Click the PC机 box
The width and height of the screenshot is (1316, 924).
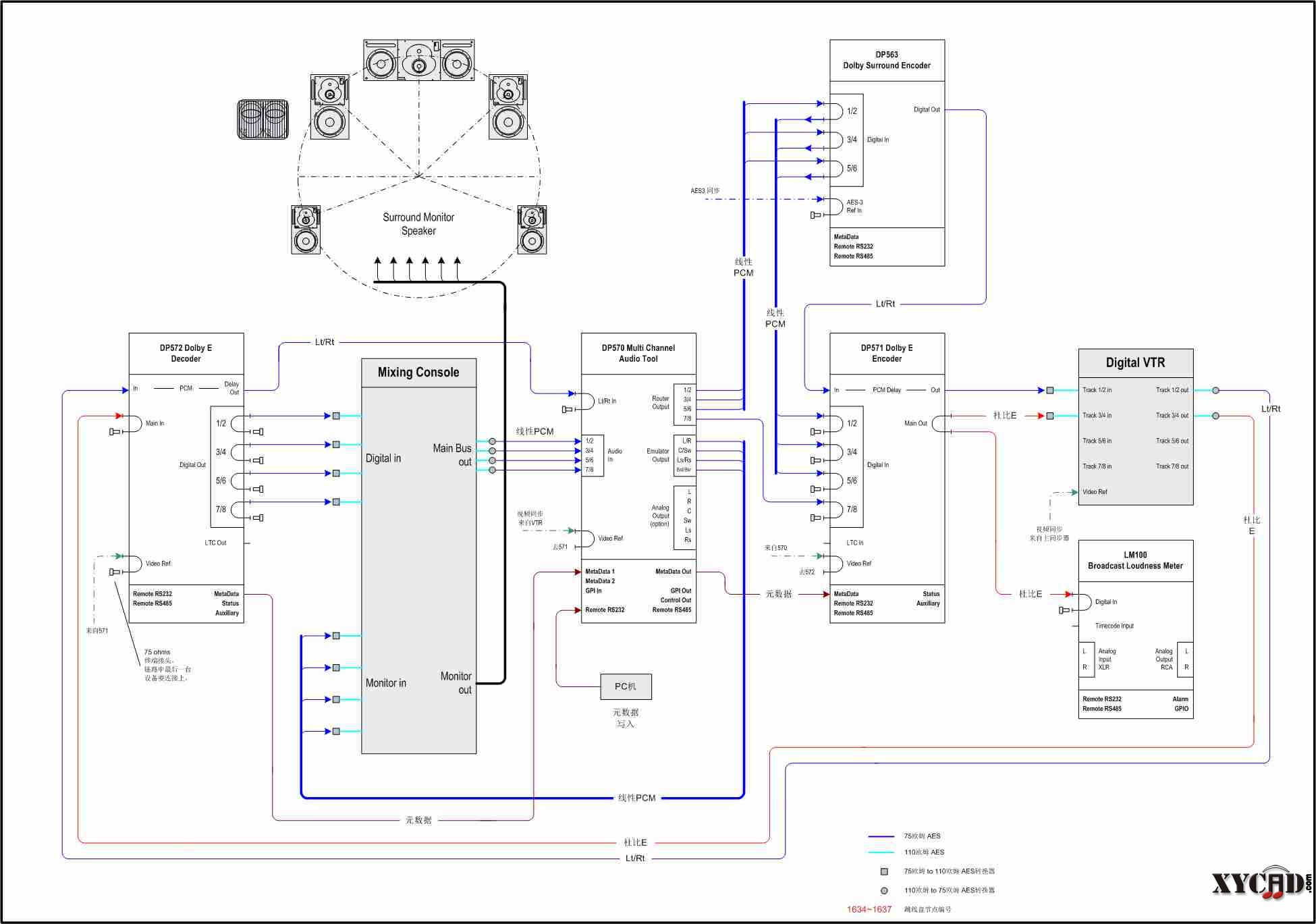click(626, 686)
